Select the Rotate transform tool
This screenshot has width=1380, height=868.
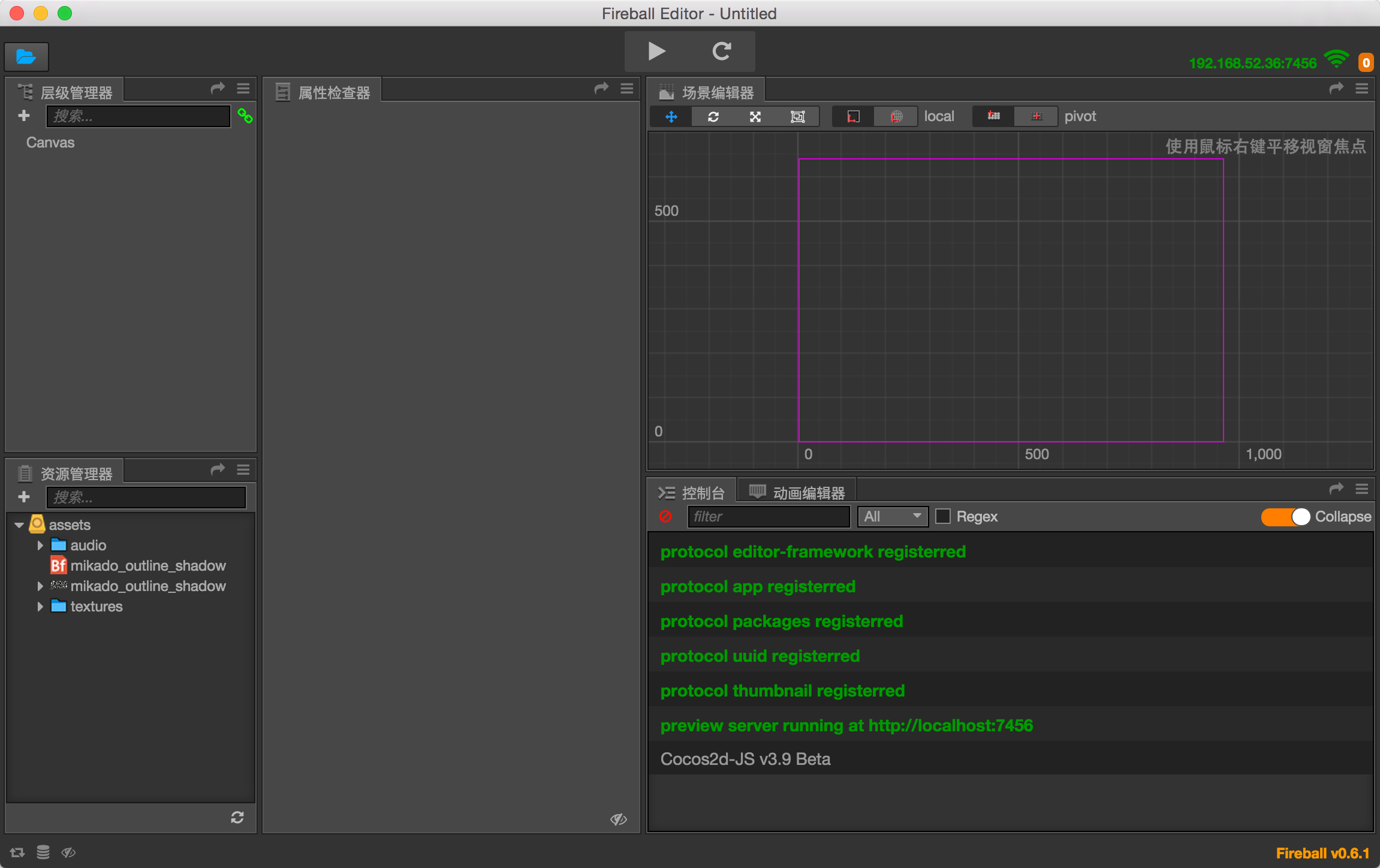pos(713,117)
